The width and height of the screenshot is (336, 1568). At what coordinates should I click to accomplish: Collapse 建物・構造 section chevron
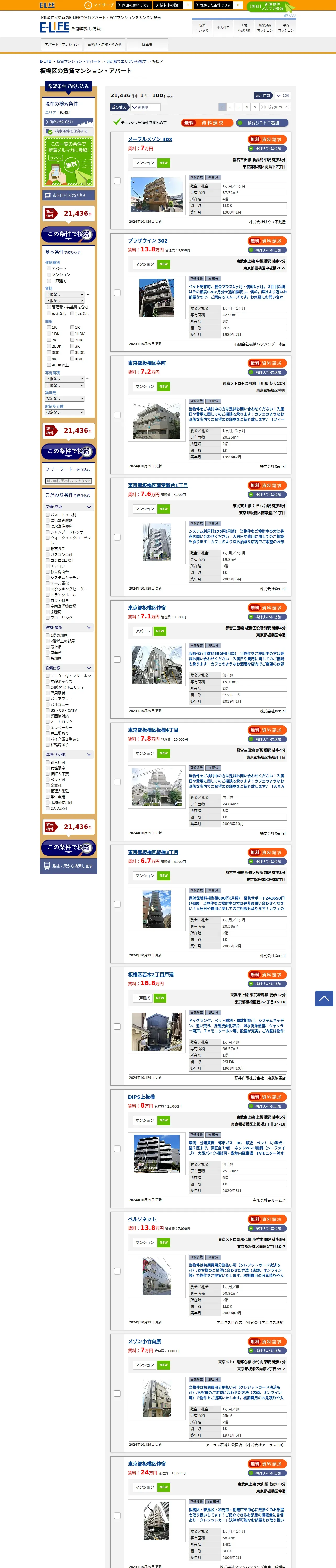(x=89, y=627)
